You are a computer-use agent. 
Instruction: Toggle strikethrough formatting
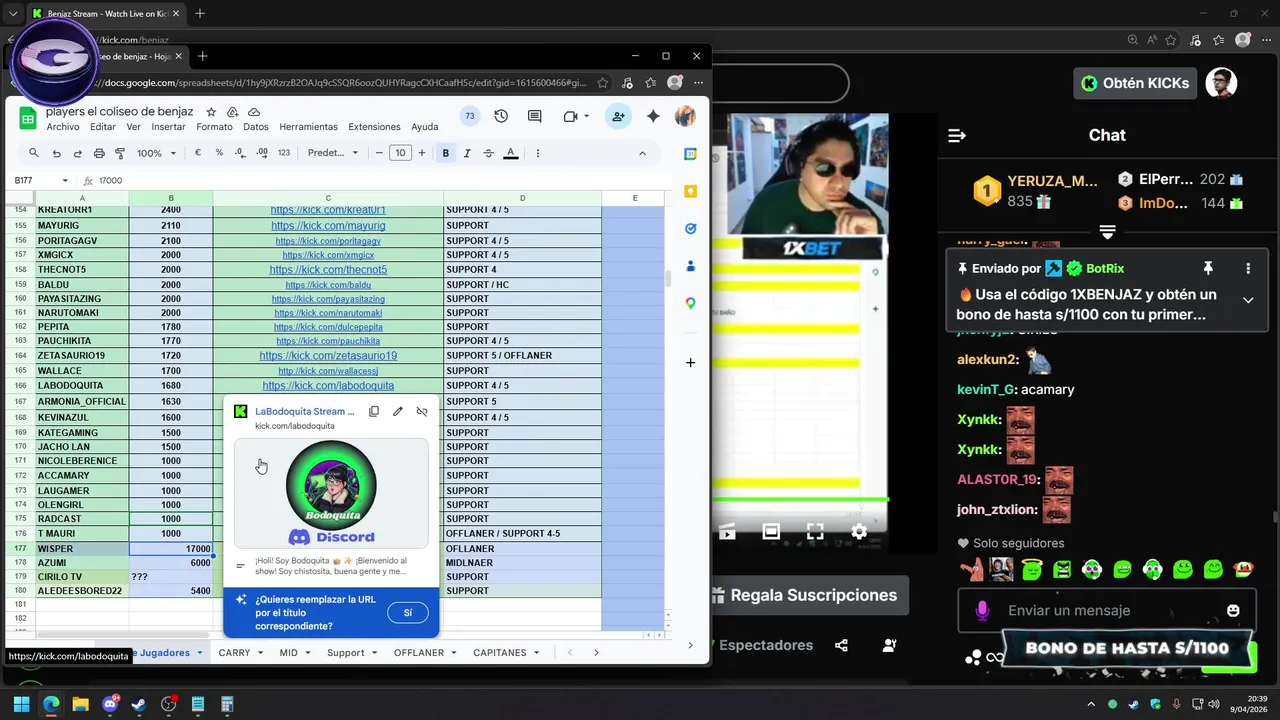[x=488, y=153]
